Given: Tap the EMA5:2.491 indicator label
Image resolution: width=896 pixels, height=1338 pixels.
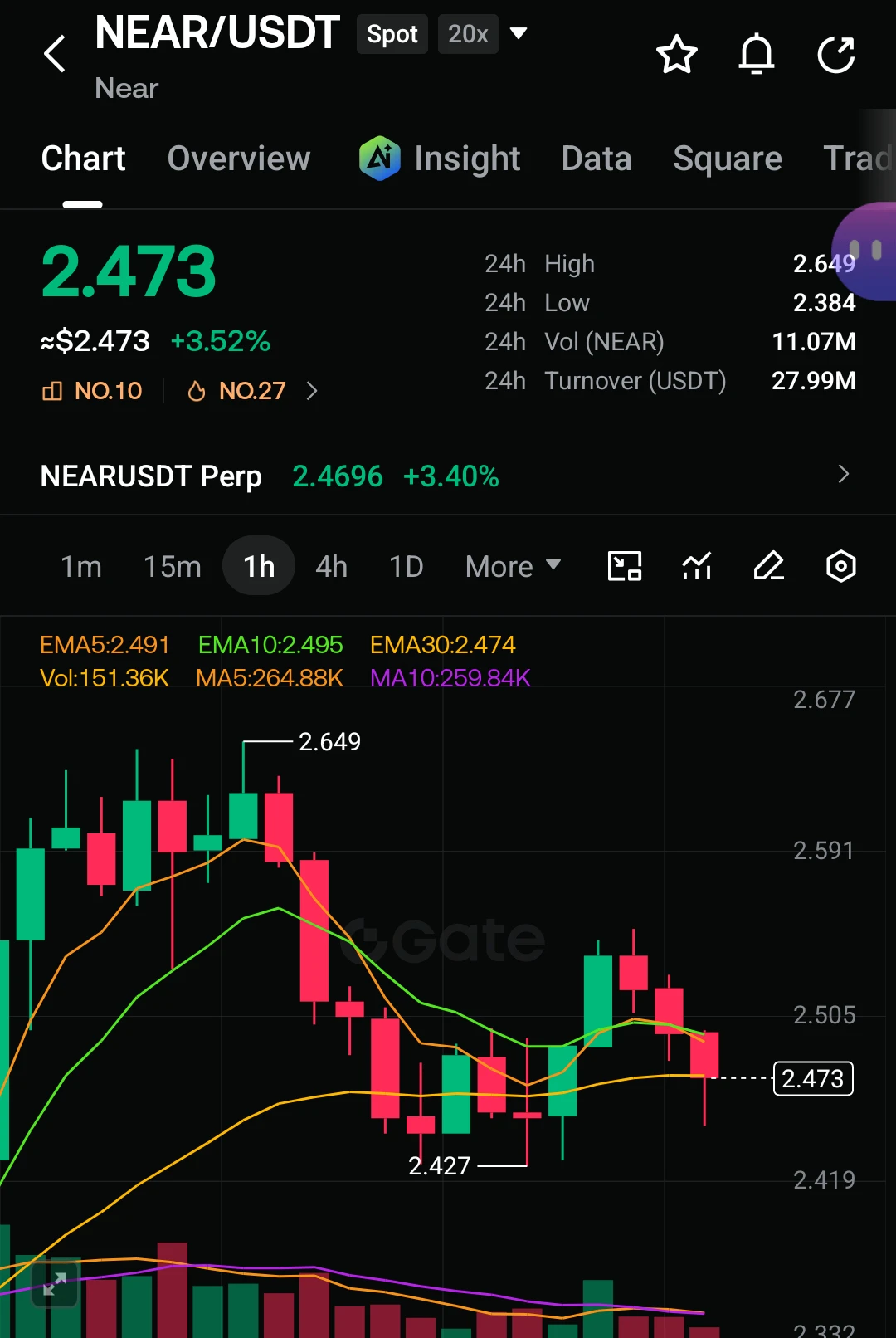Looking at the screenshot, I should tap(105, 645).
